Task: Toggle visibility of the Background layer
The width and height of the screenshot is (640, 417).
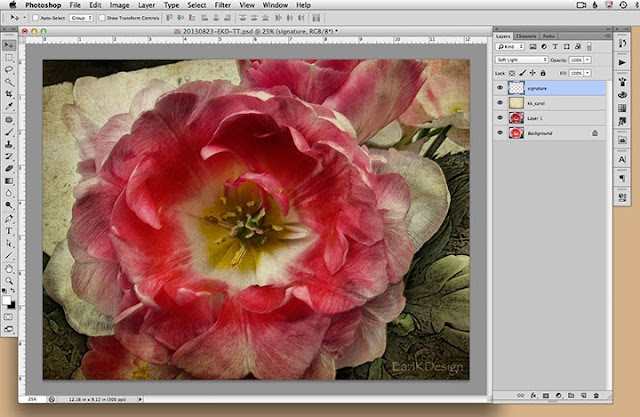Action: point(500,132)
